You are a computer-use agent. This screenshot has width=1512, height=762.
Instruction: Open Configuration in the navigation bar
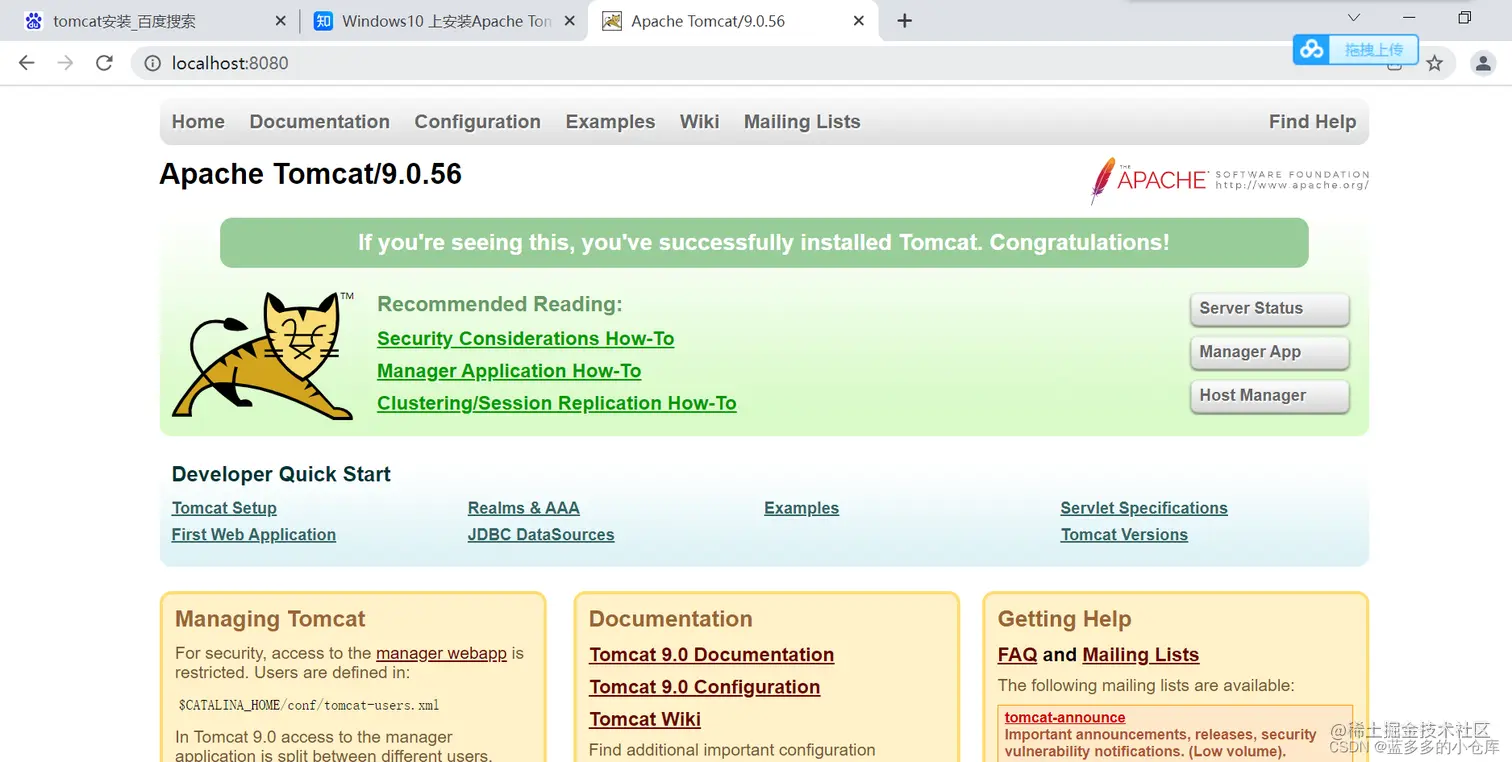(x=478, y=122)
